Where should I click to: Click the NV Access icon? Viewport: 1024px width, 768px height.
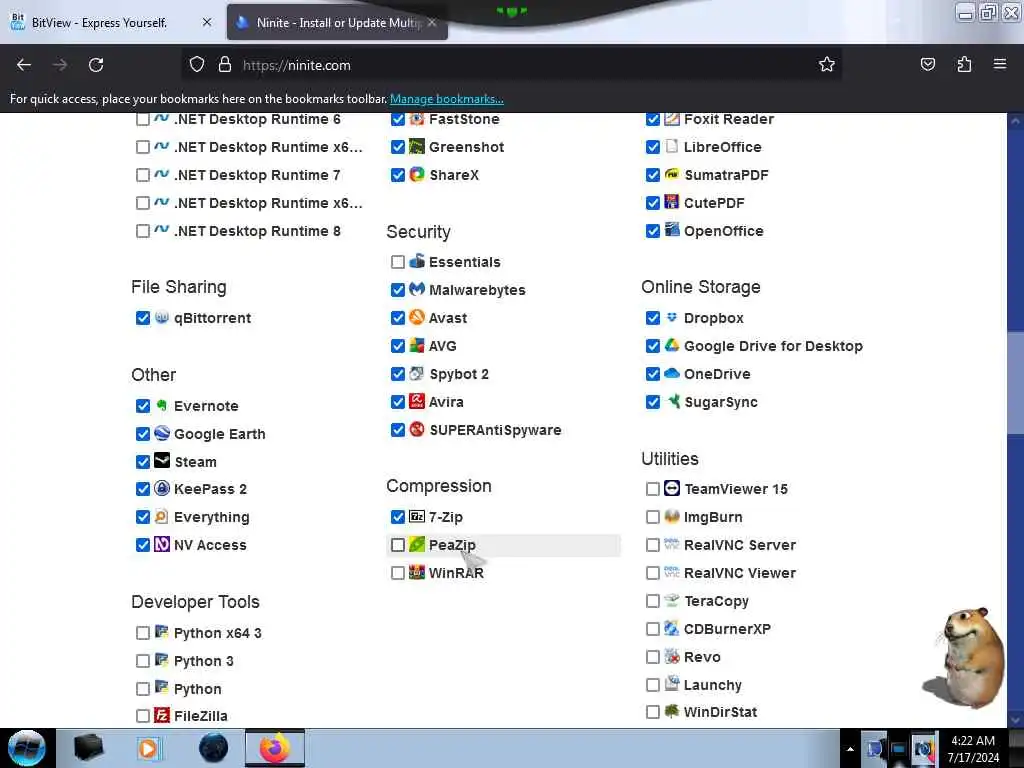click(162, 545)
